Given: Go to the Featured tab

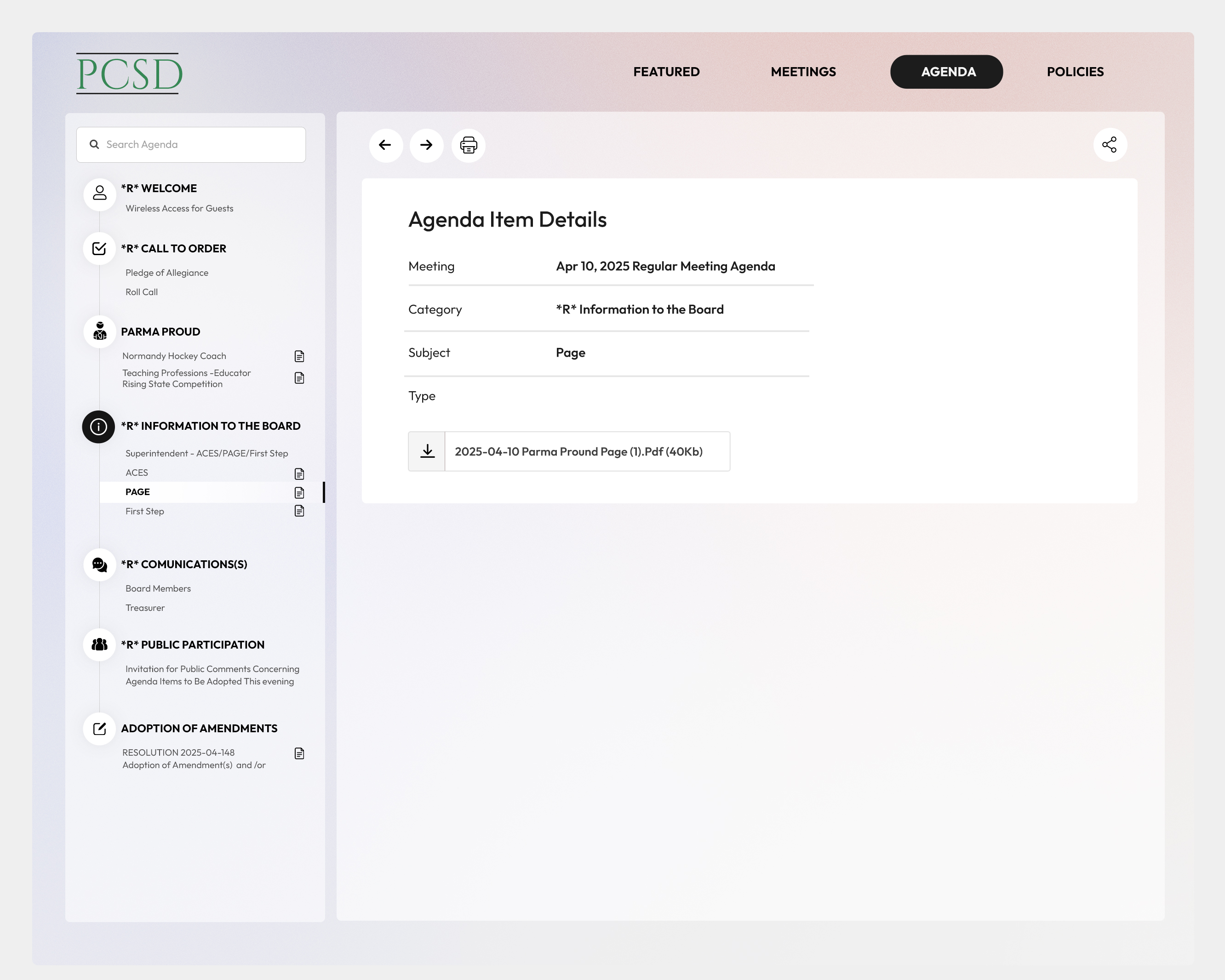Looking at the screenshot, I should point(666,72).
